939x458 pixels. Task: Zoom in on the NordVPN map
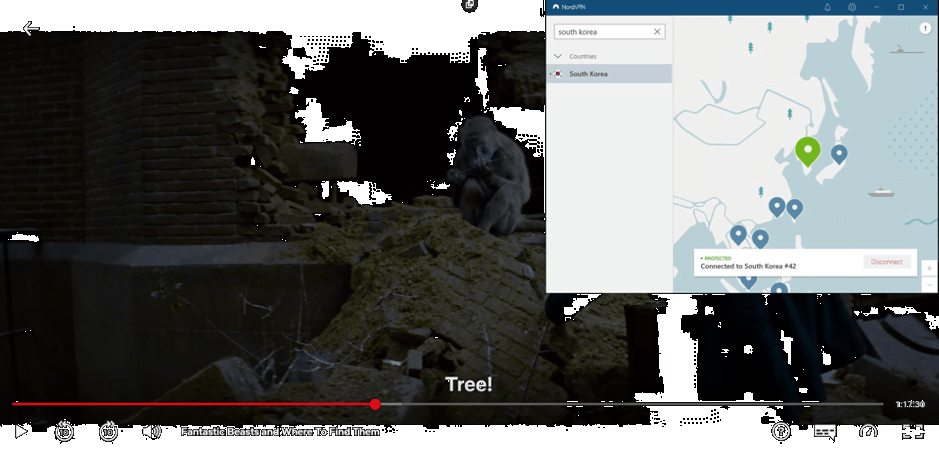point(929,268)
